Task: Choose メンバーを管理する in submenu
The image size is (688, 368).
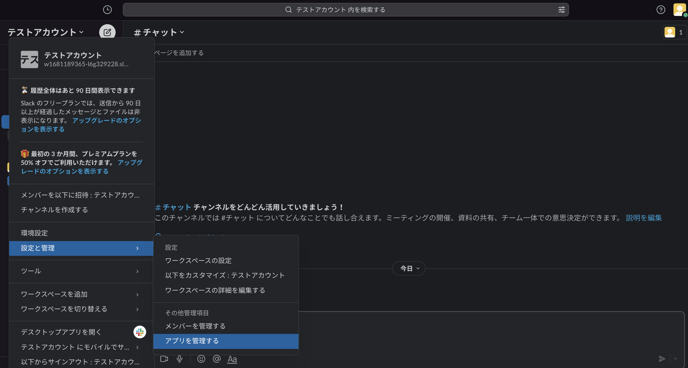Action: point(226,326)
